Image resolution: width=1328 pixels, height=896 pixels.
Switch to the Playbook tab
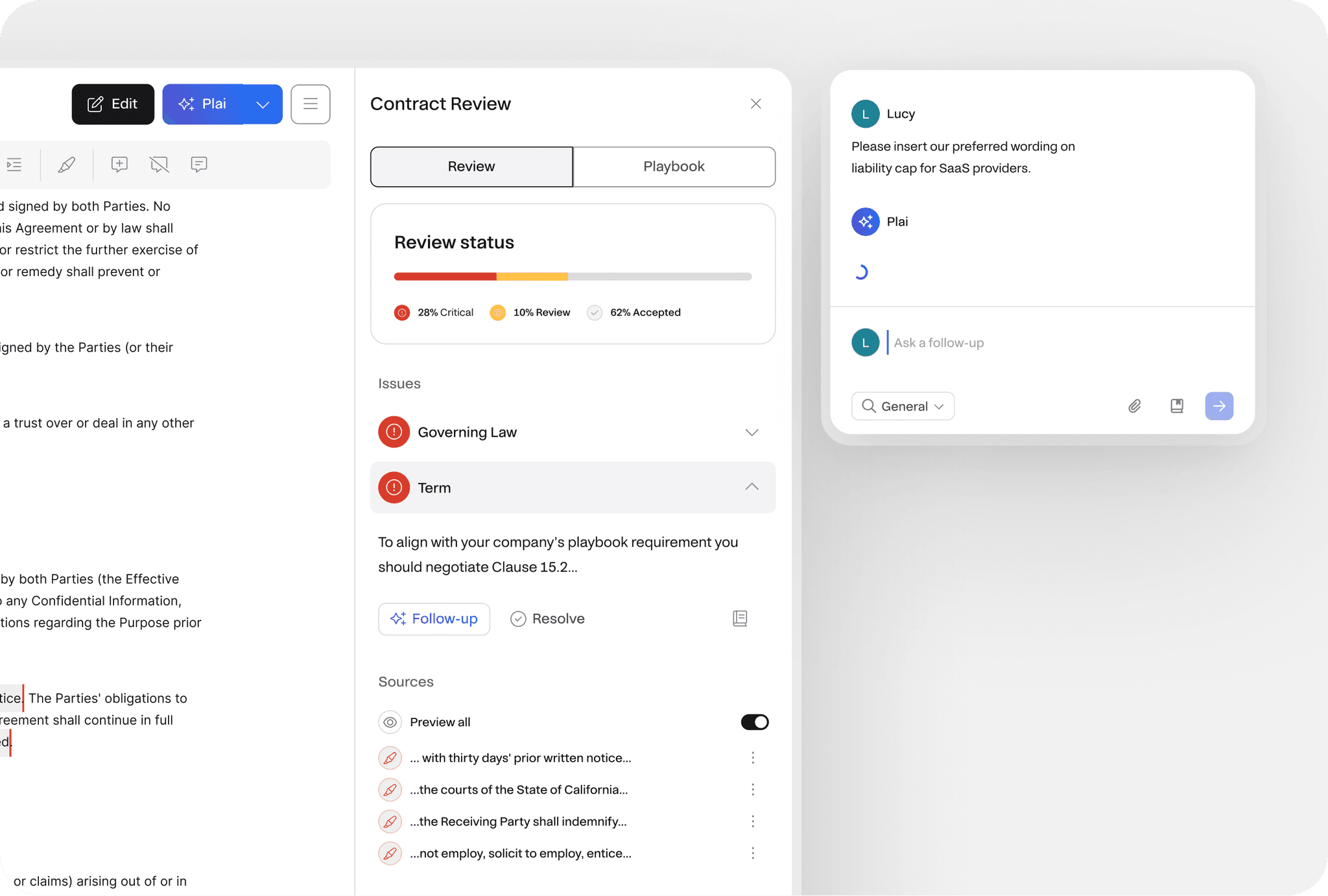(674, 167)
